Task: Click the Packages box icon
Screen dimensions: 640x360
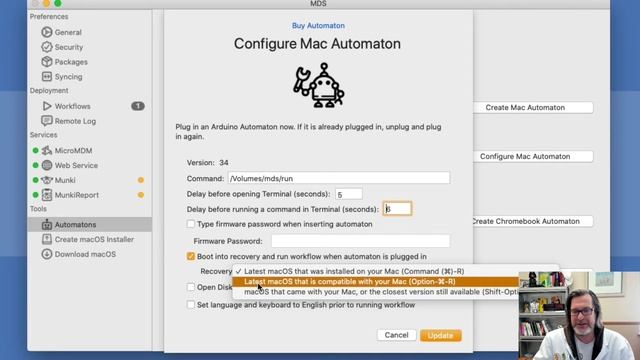Action: (x=47, y=62)
